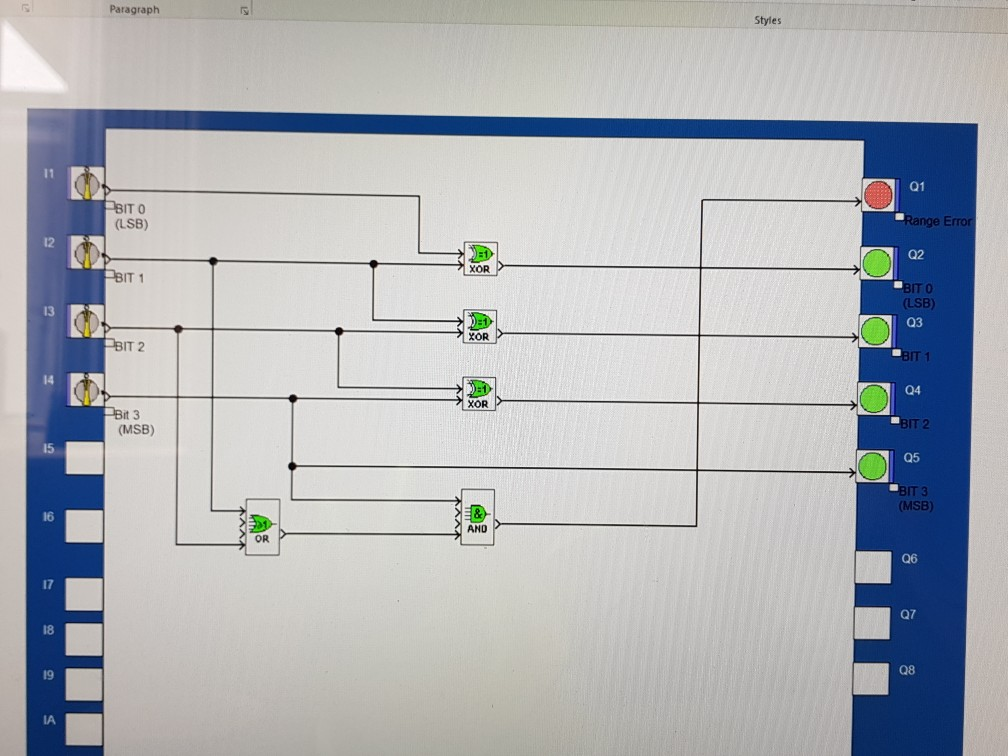This screenshot has width=1008, height=756.
Task: Click the empty I7 input slot
Action: pos(84,594)
